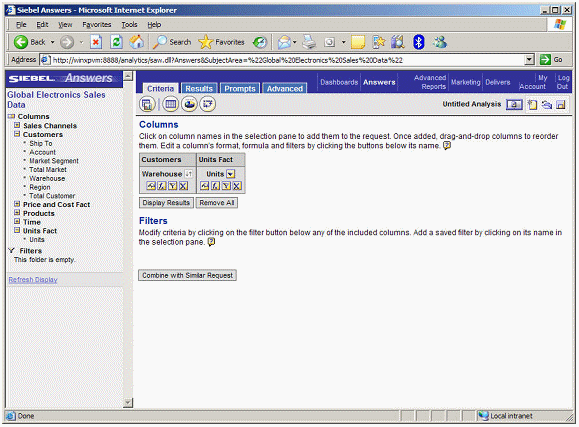Click the browser History icon
The height and width of the screenshot is (427, 579).
click(x=260, y=42)
